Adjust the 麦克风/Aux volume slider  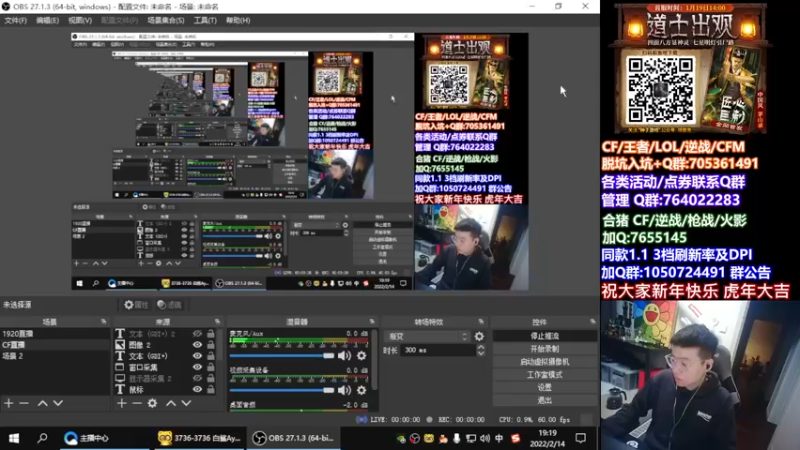[x=282, y=356]
